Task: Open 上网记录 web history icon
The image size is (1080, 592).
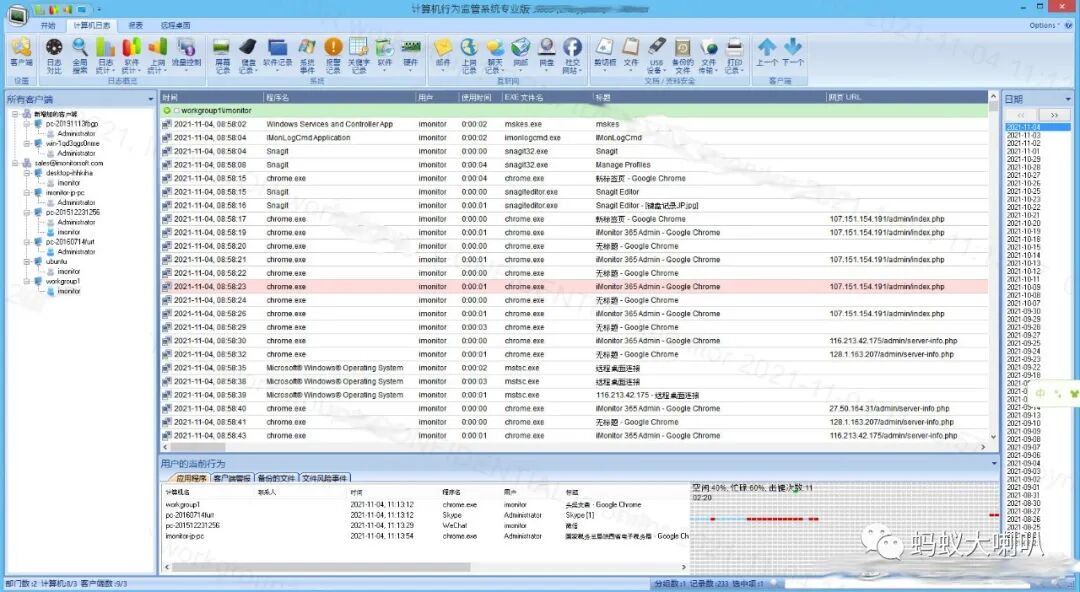Action: pos(469,55)
